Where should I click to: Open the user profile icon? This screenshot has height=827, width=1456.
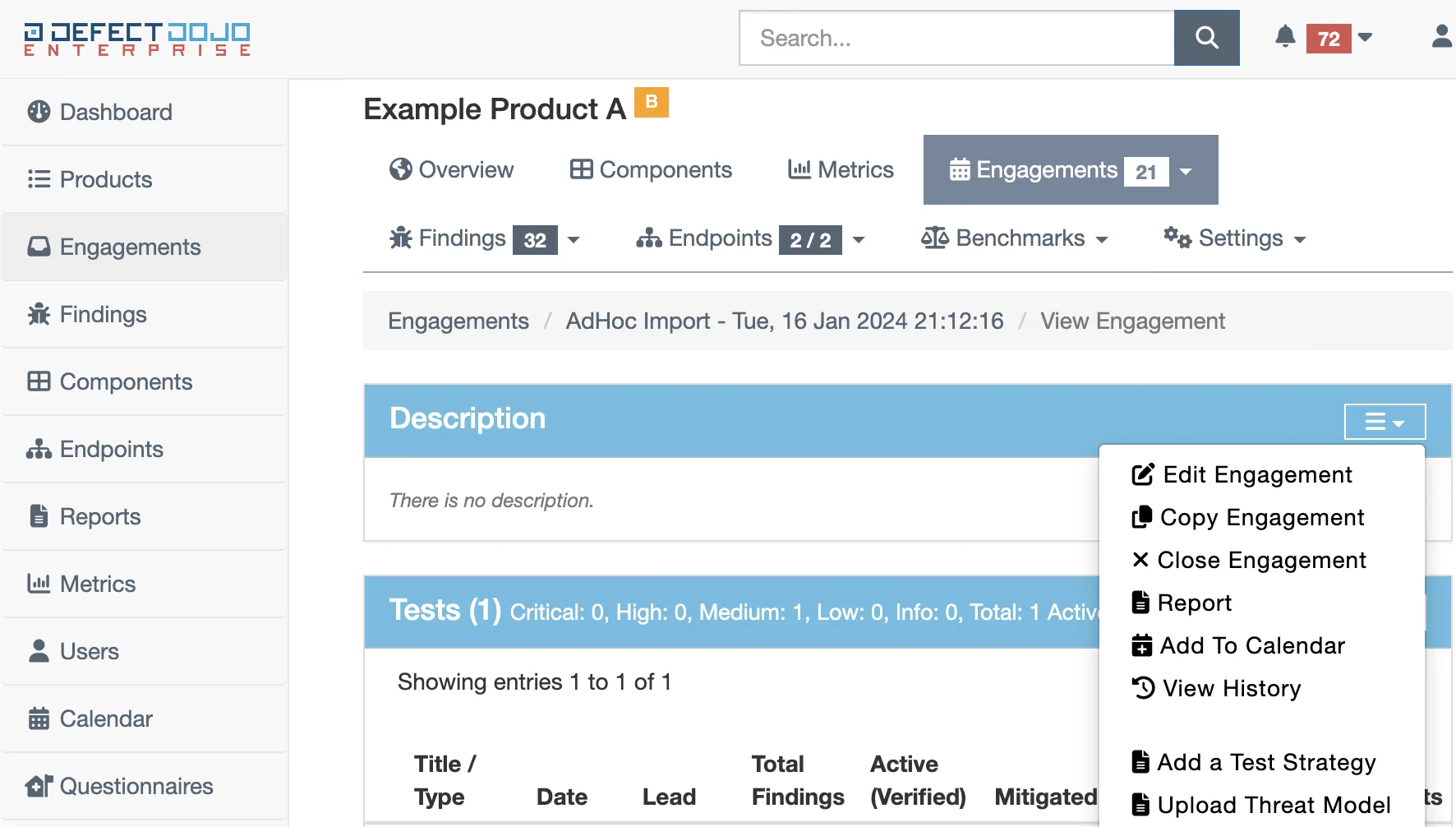point(1441,37)
